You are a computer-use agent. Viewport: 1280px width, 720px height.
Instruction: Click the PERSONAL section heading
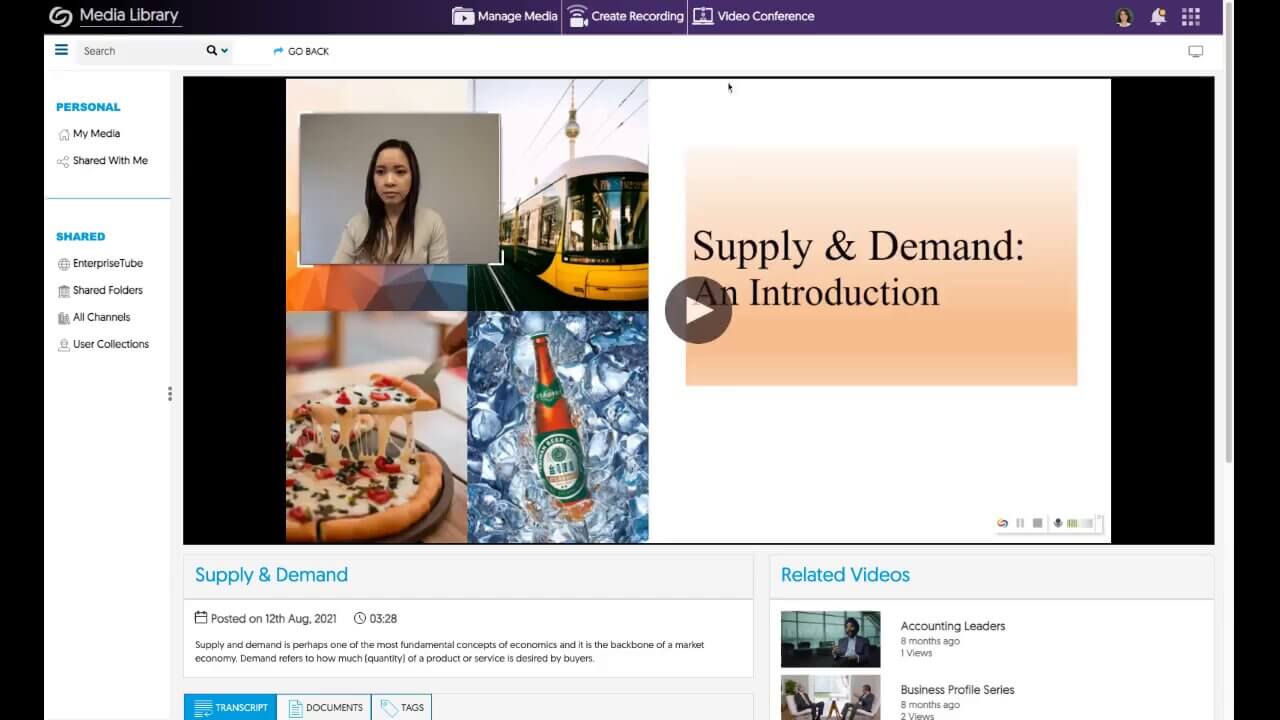(x=88, y=107)
